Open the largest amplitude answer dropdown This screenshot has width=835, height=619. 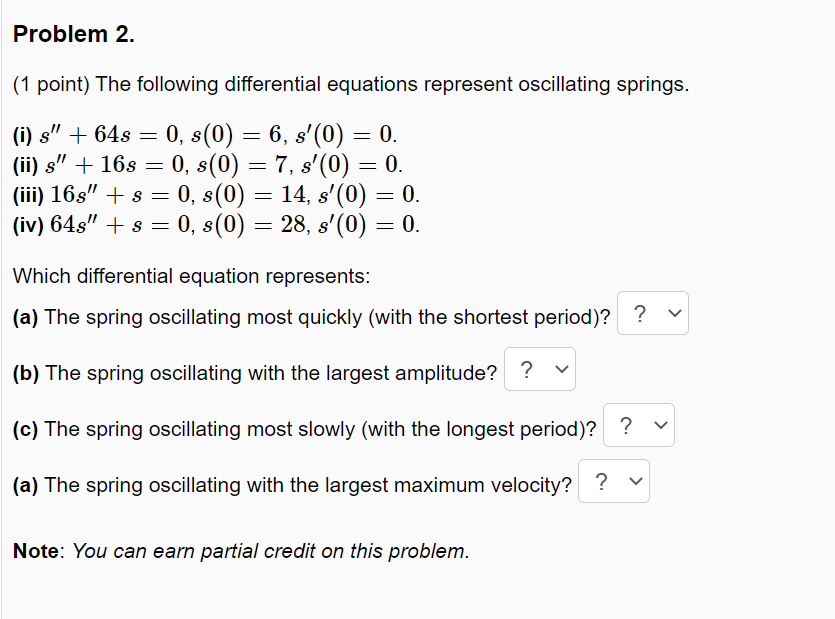coord(539,369)
